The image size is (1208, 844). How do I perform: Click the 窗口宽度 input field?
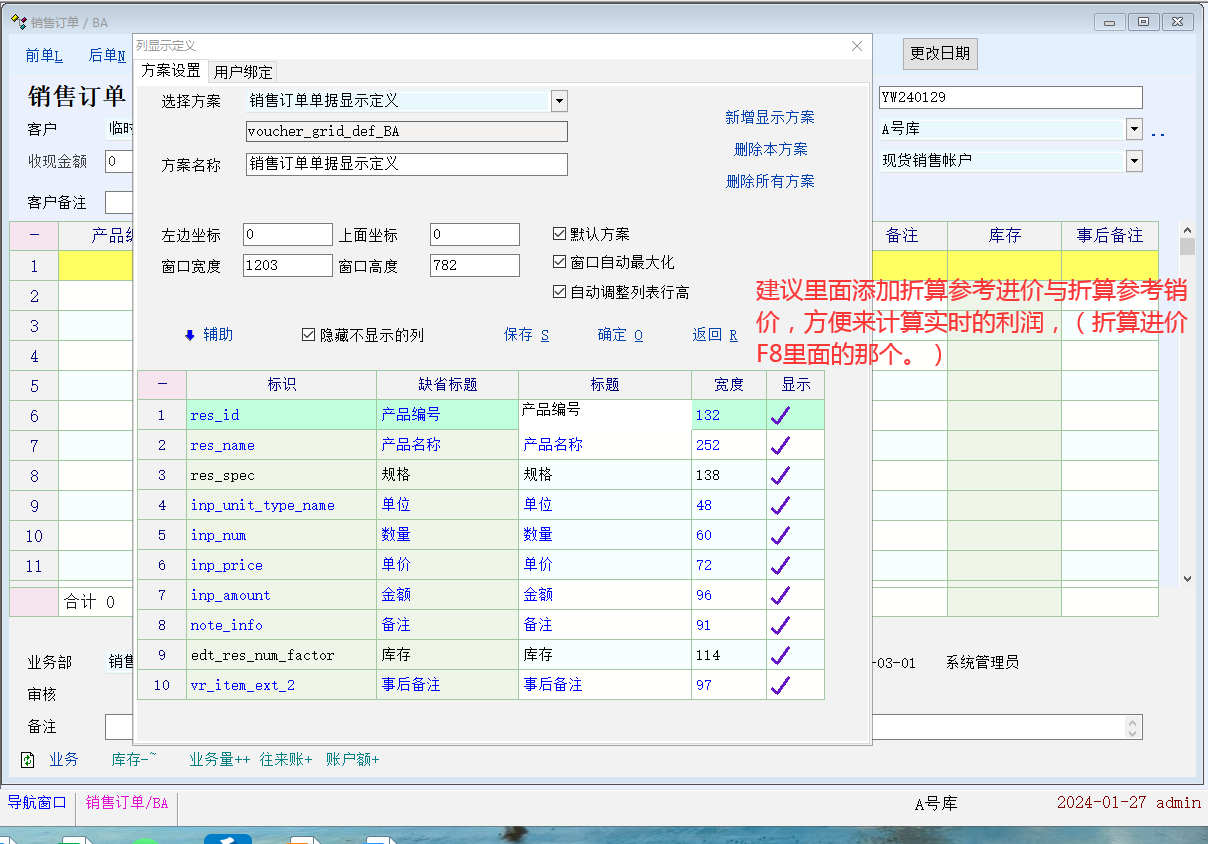pyautogui.click(x=288, y=266)
